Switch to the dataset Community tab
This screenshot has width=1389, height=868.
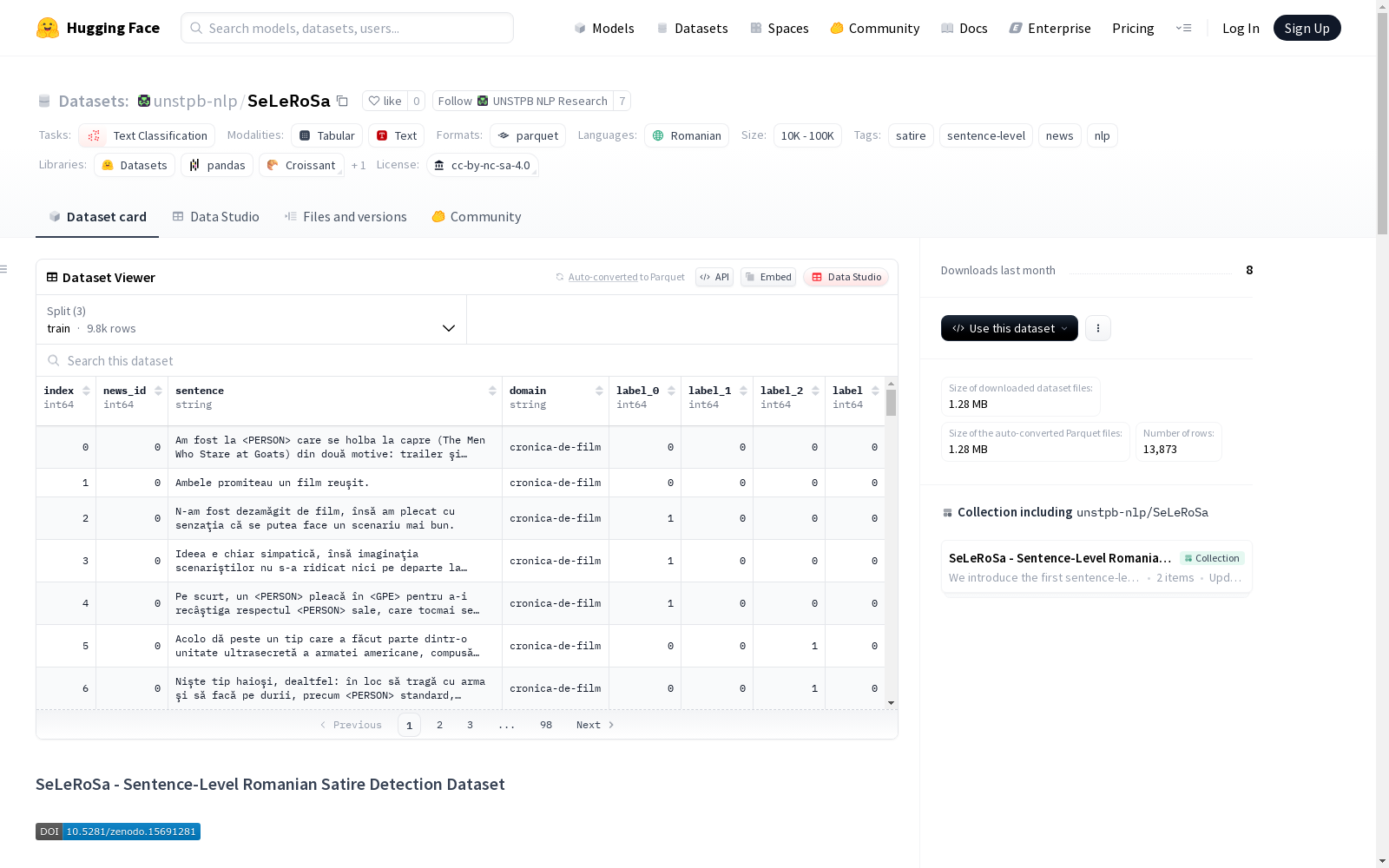tap(477, 217)
